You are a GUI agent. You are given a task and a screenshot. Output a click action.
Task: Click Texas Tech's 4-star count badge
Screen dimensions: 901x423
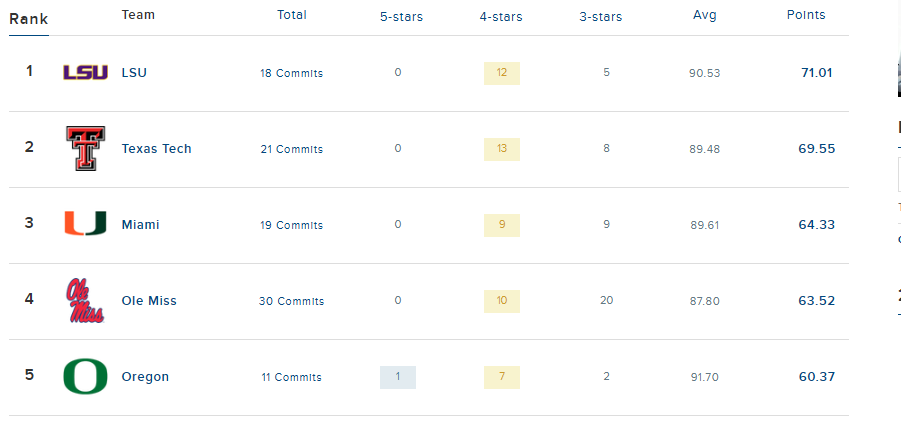pyautogui.click(x=501, y=149)
